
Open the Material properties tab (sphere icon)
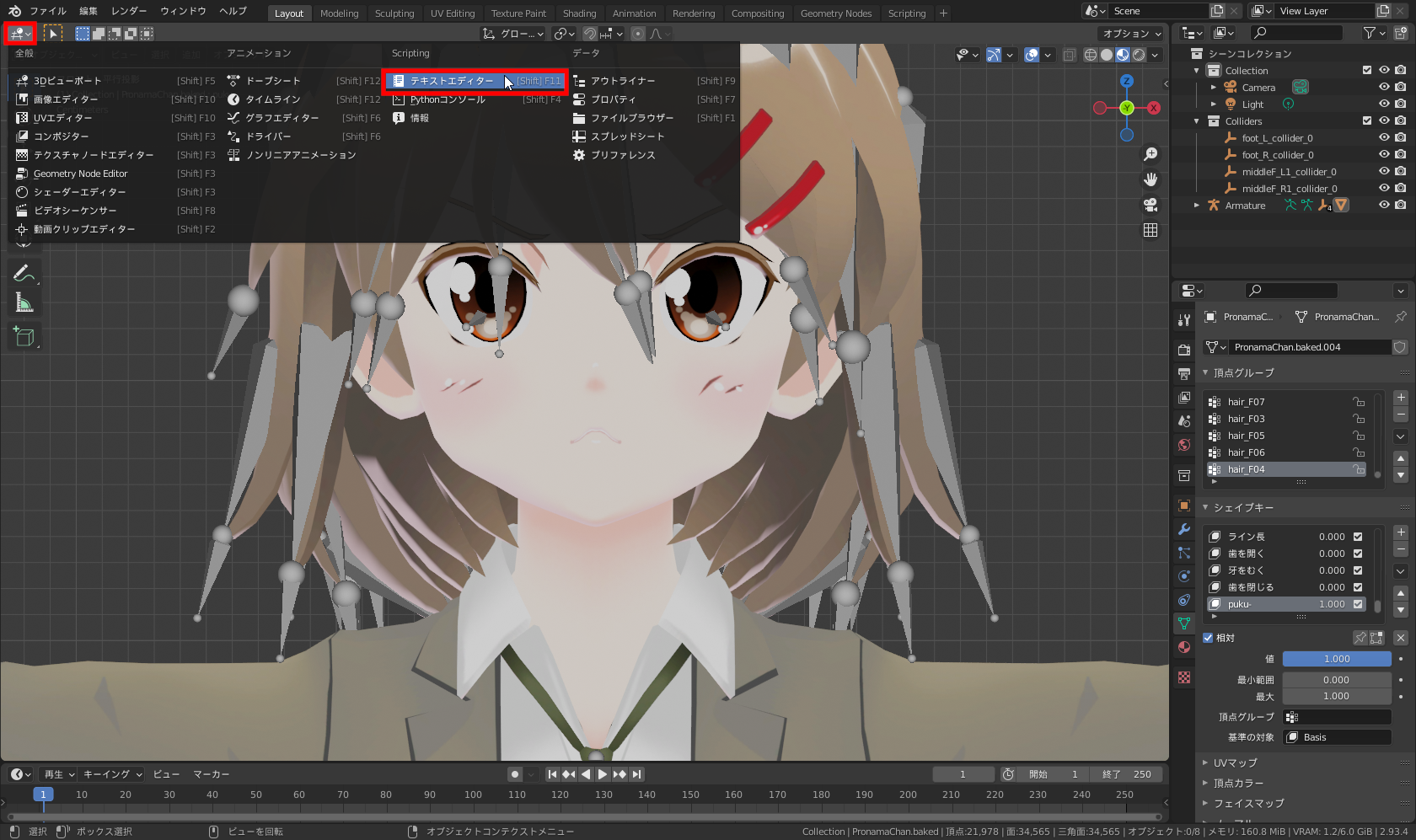coord(1183,647)
